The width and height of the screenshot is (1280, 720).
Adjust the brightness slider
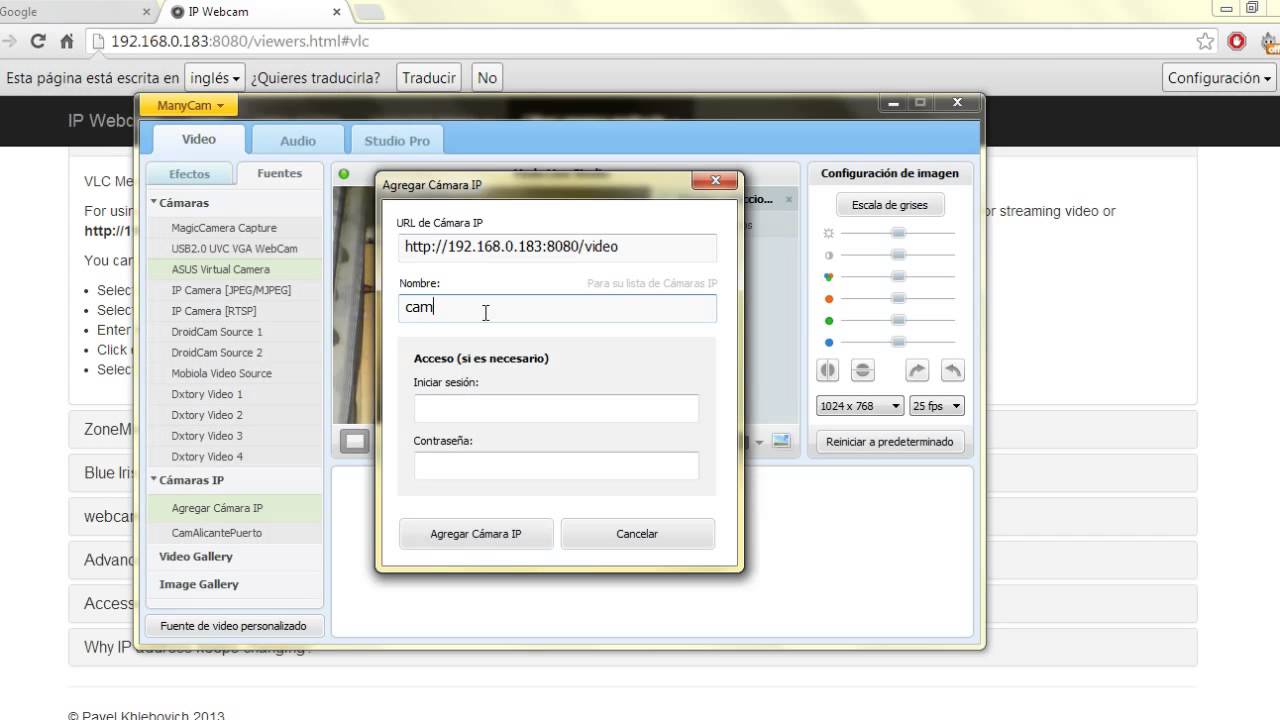(897, 233)
